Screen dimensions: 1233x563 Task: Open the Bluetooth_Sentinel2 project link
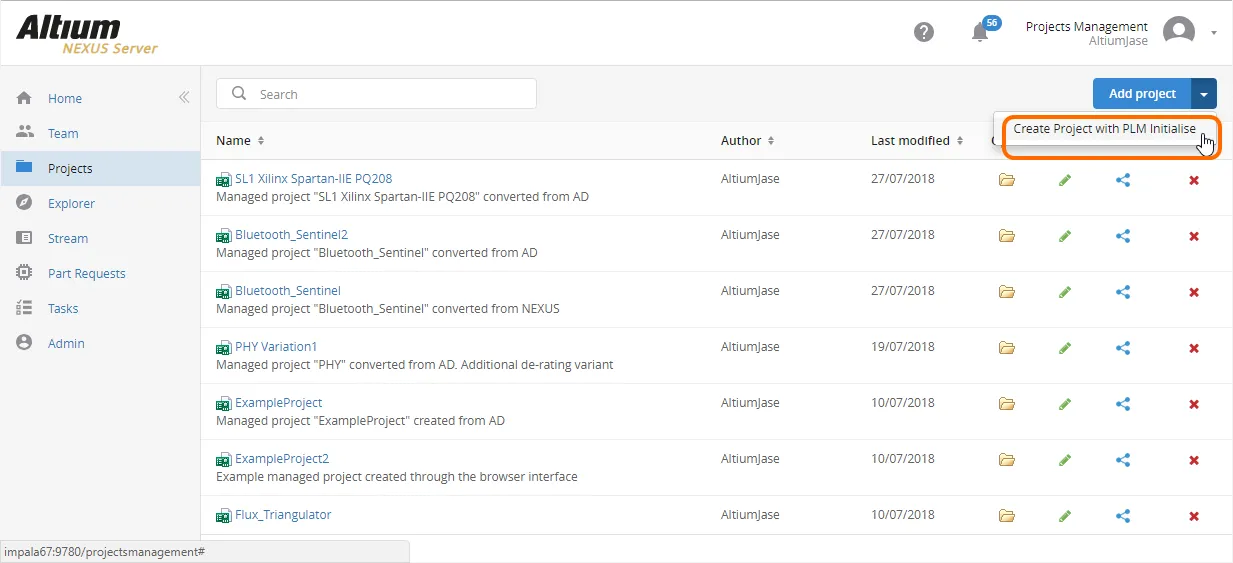[x=291, y=235]
